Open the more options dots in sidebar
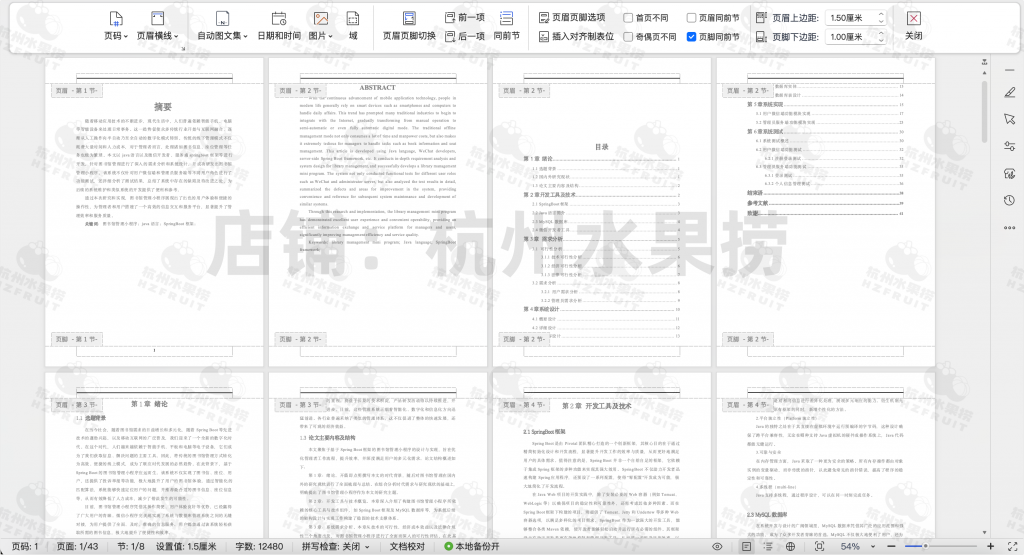 1010,228
